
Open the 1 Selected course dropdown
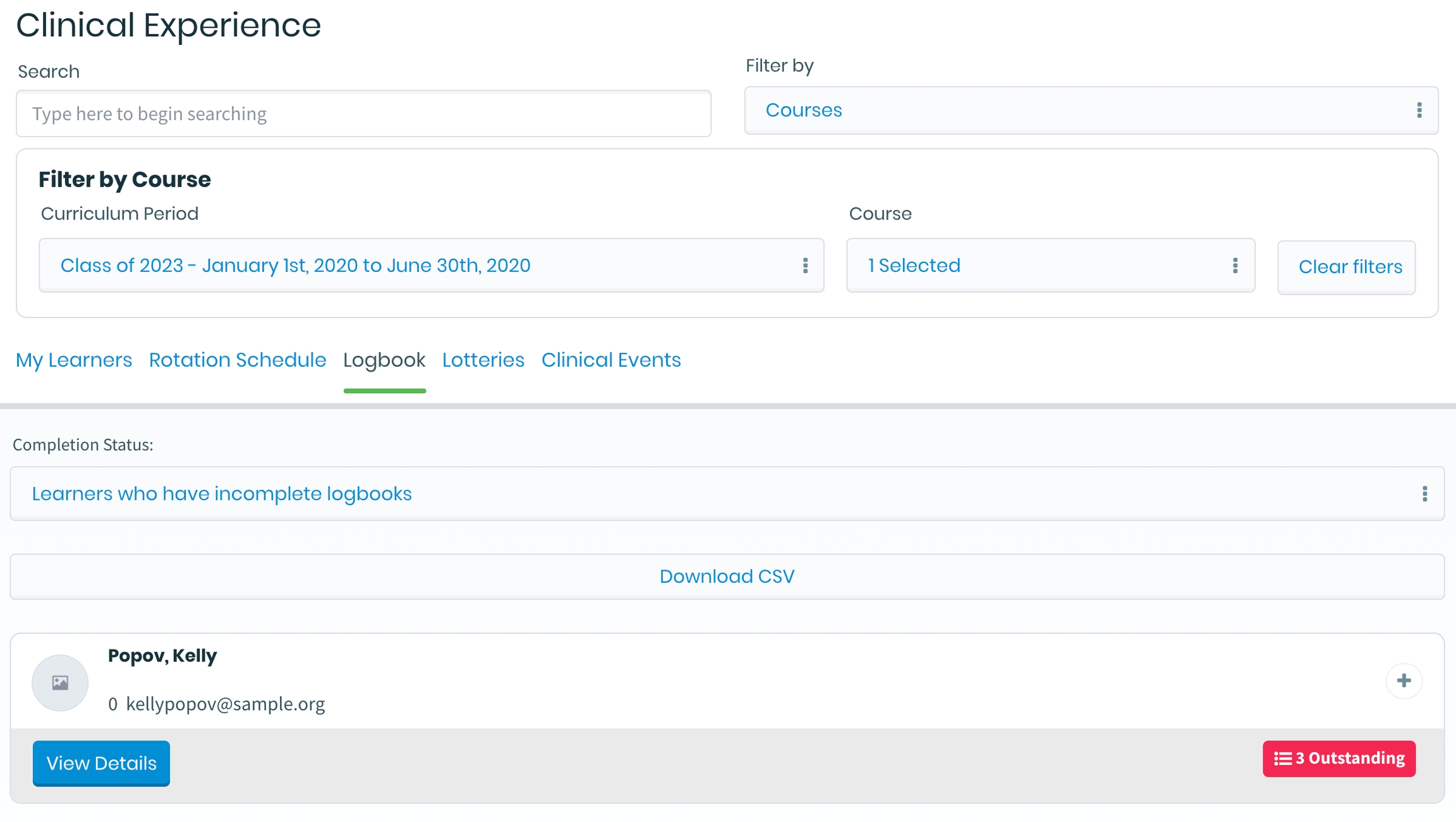click(1036, 266)
